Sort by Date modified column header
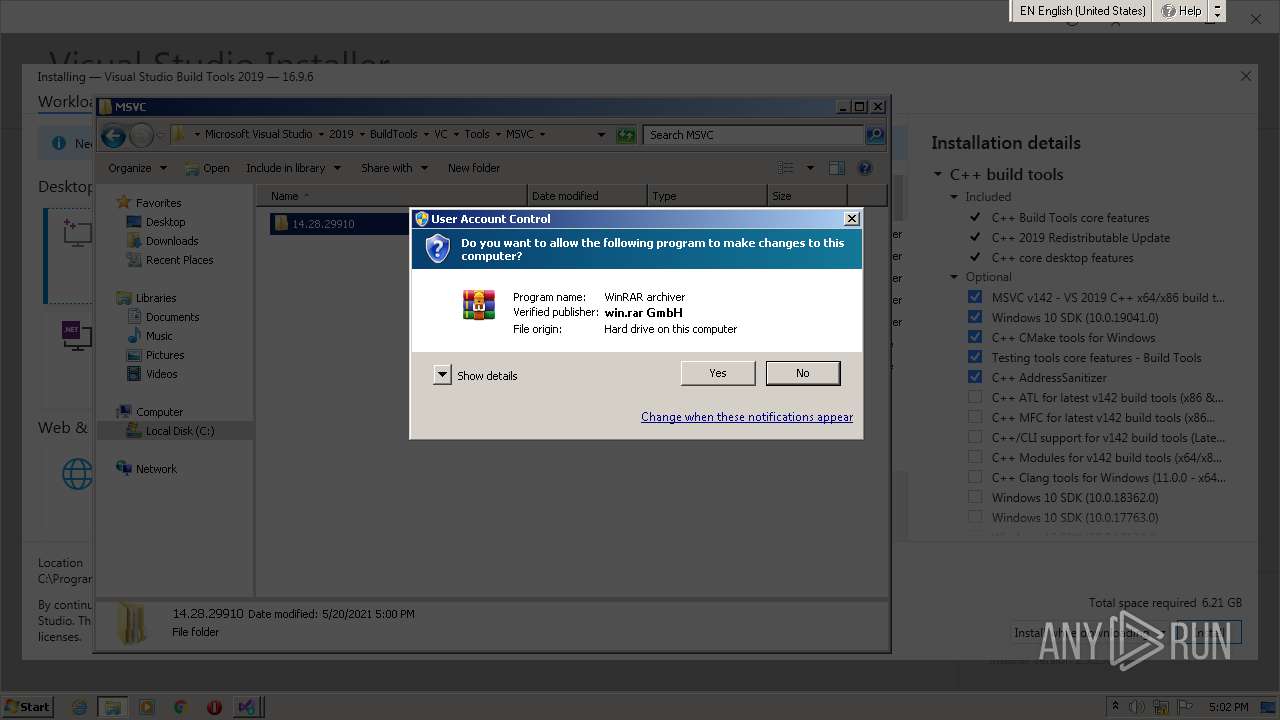This screenshot has height=720, width=1280. [587, 196]
